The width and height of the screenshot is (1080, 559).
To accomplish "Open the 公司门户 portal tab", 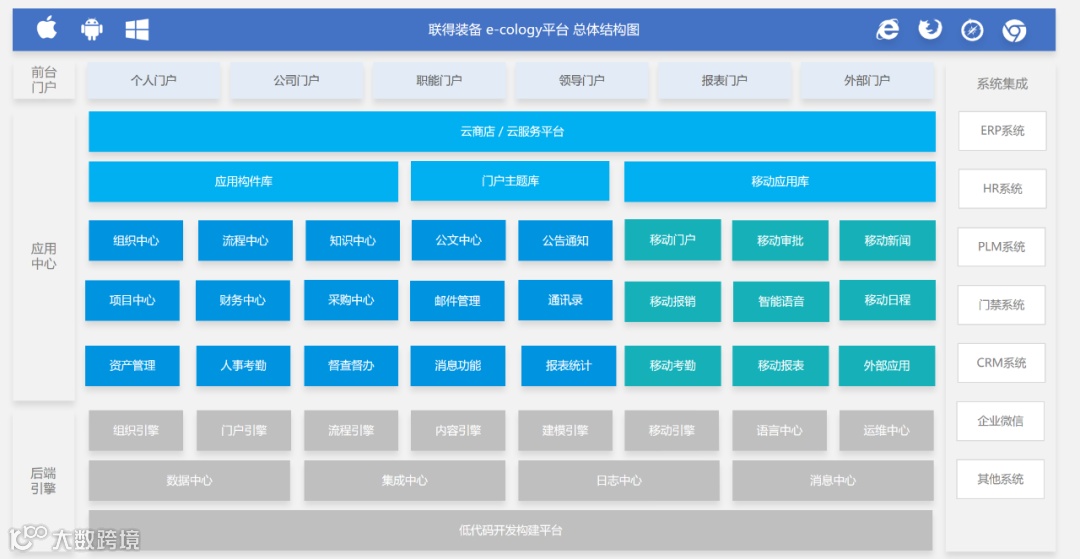I will 296,81.
